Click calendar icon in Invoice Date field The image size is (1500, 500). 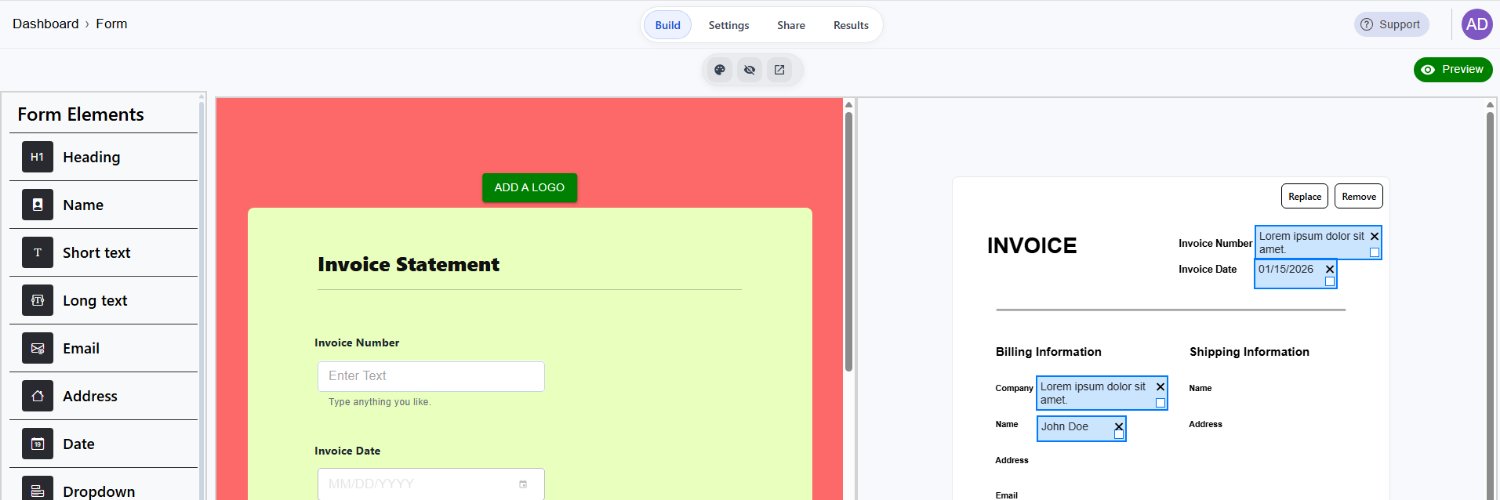point(523,484)
